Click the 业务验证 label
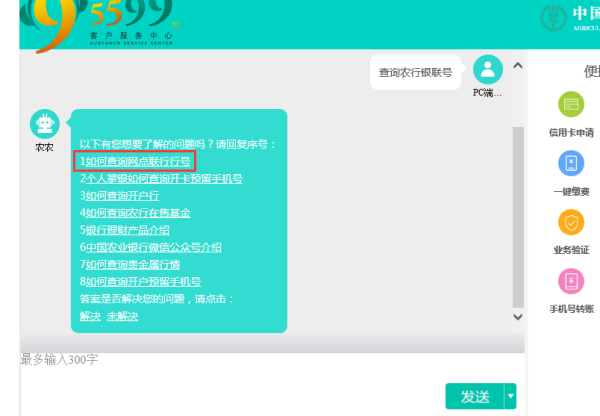Viewport: 600px width, 416px height. [x=571, y=250]
